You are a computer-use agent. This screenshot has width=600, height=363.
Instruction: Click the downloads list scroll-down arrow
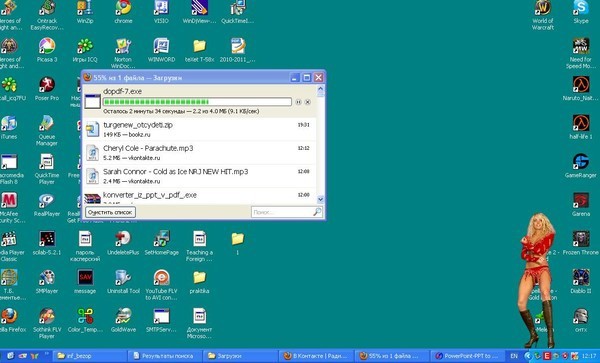(320, 199)
